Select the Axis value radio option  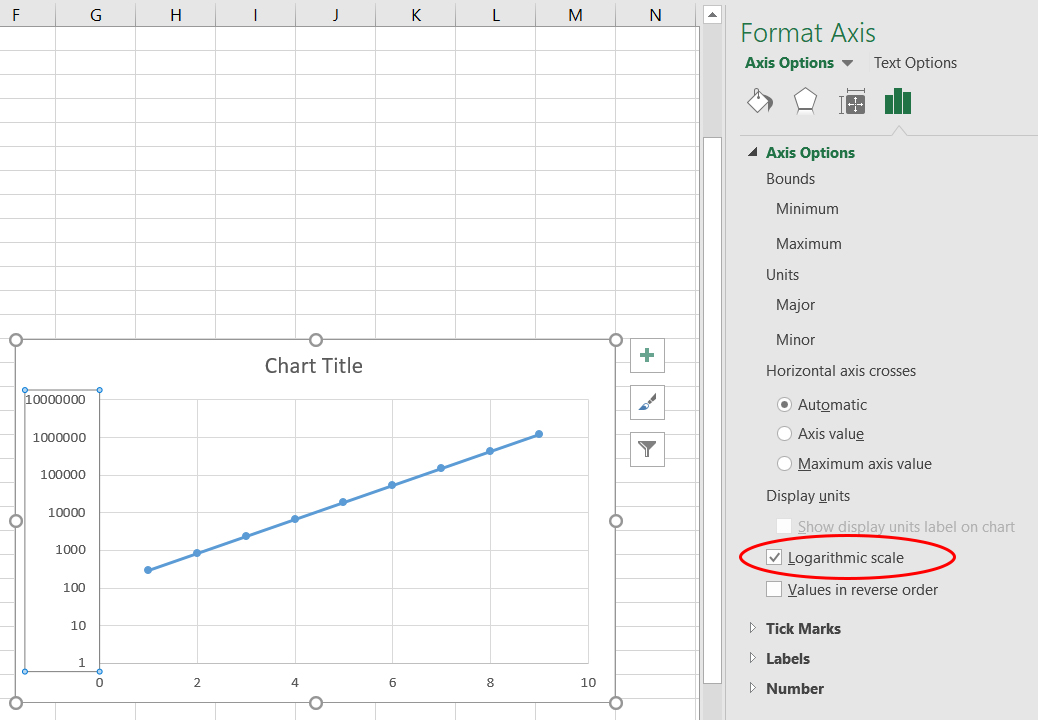785,434
